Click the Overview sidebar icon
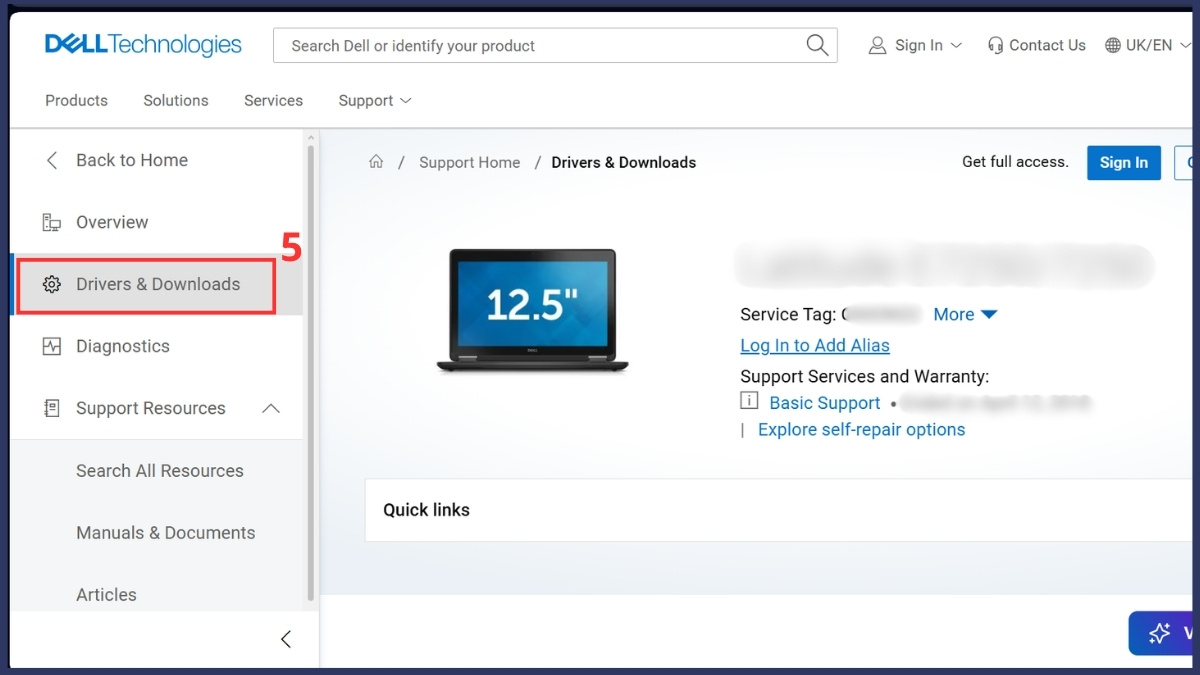Screen dimensions: 1200x675 (52, 222)
